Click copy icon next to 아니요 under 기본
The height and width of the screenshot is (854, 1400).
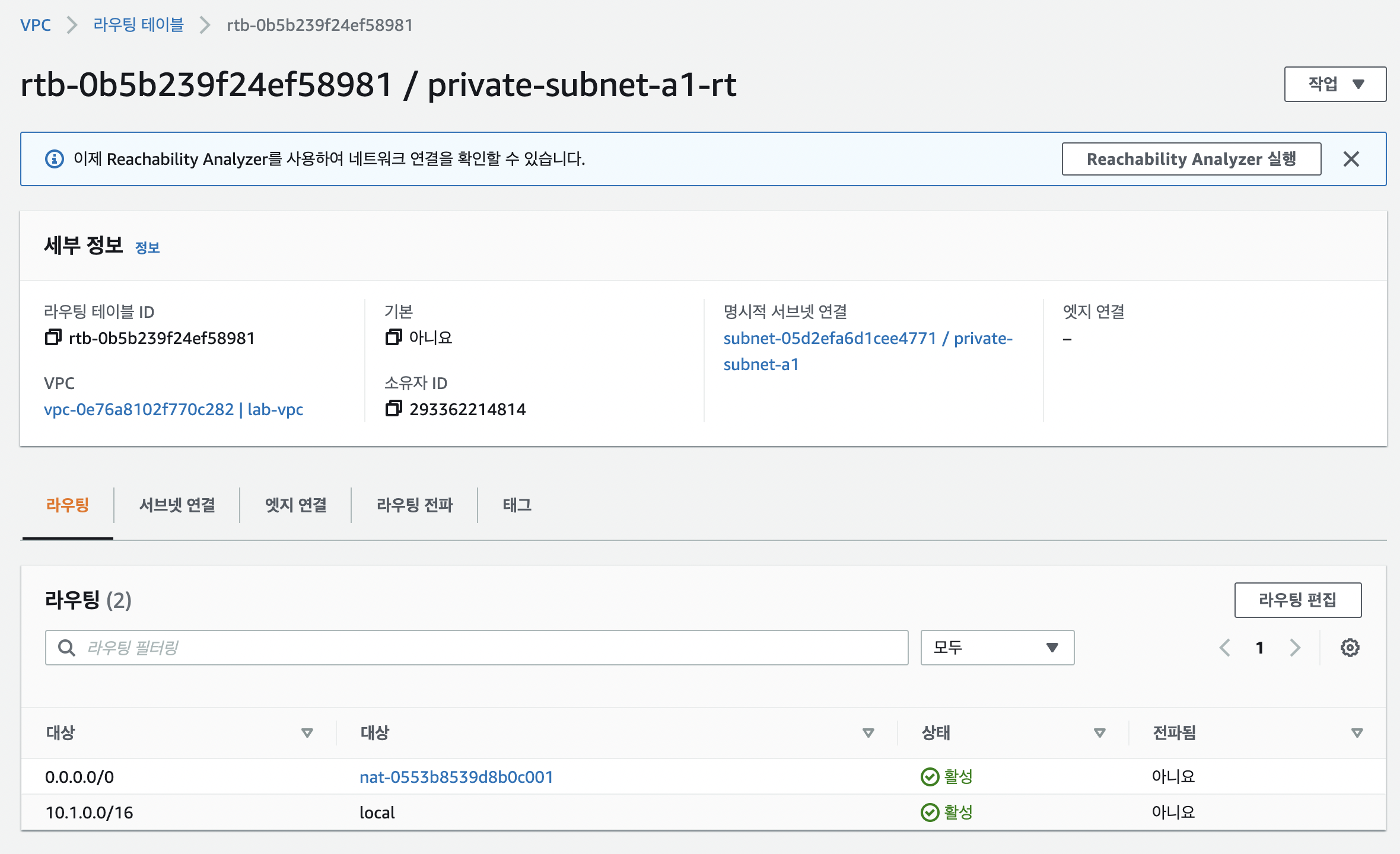click(x=393, y=337)
